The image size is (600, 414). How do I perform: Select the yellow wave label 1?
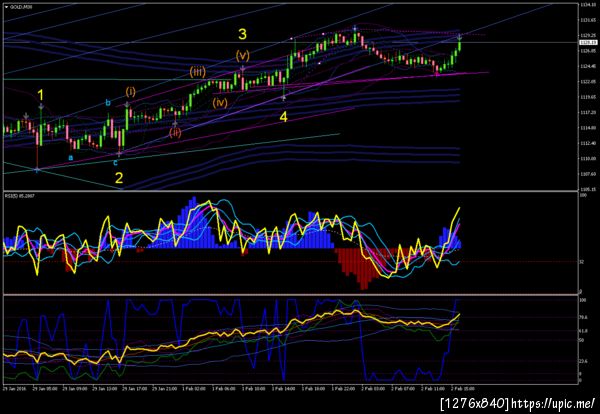coord(41,95)
